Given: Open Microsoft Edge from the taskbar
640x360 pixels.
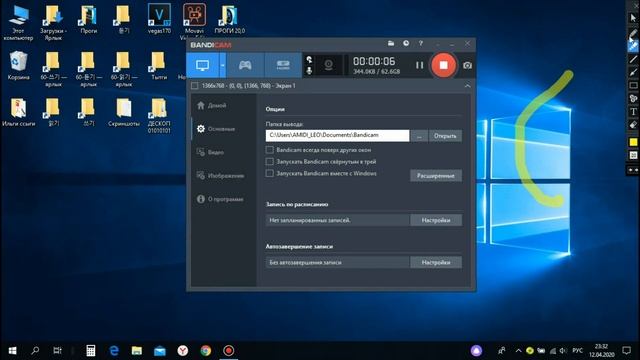Looking at the screenshot, I should click(114, 351).
